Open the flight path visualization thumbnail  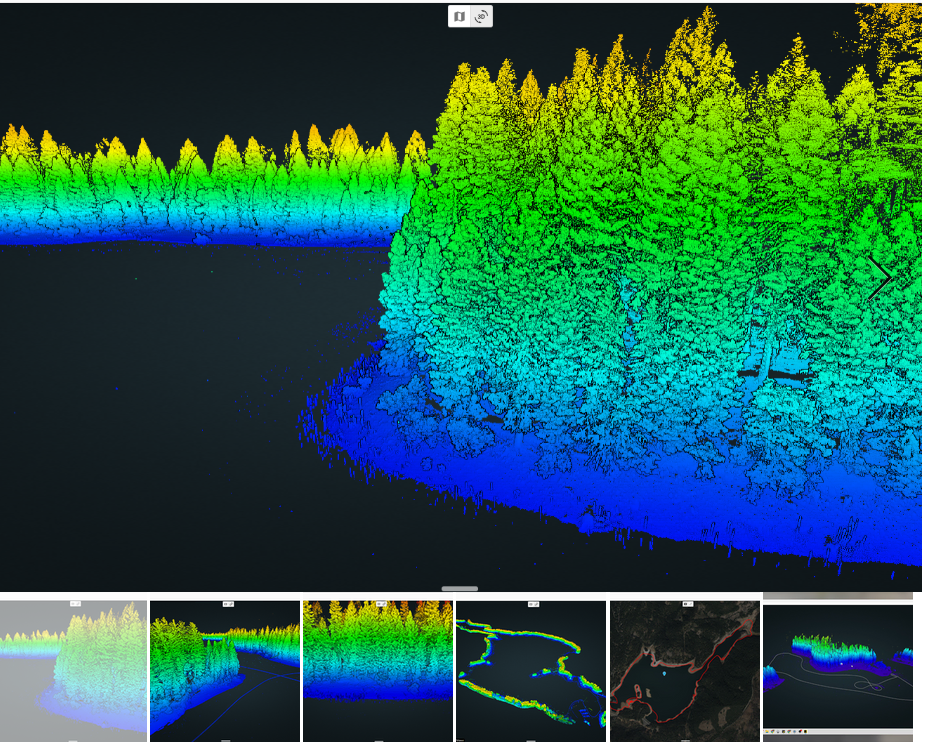point(840,665)
